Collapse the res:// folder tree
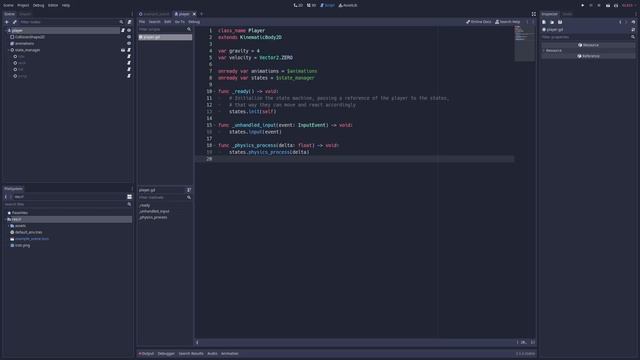Image resolution: width=640 pixels, height=360 pixels. 6,219
